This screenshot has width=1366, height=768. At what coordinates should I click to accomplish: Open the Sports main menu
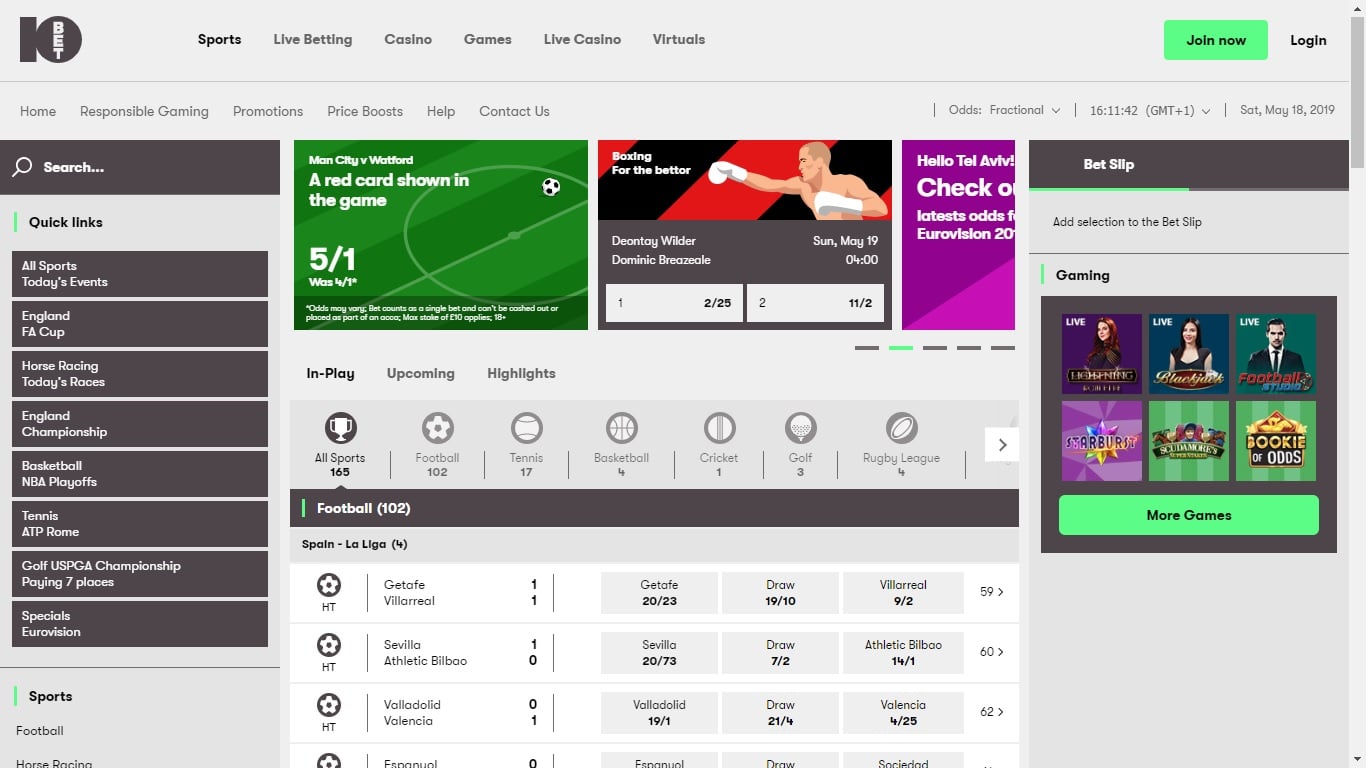(219, 40)
